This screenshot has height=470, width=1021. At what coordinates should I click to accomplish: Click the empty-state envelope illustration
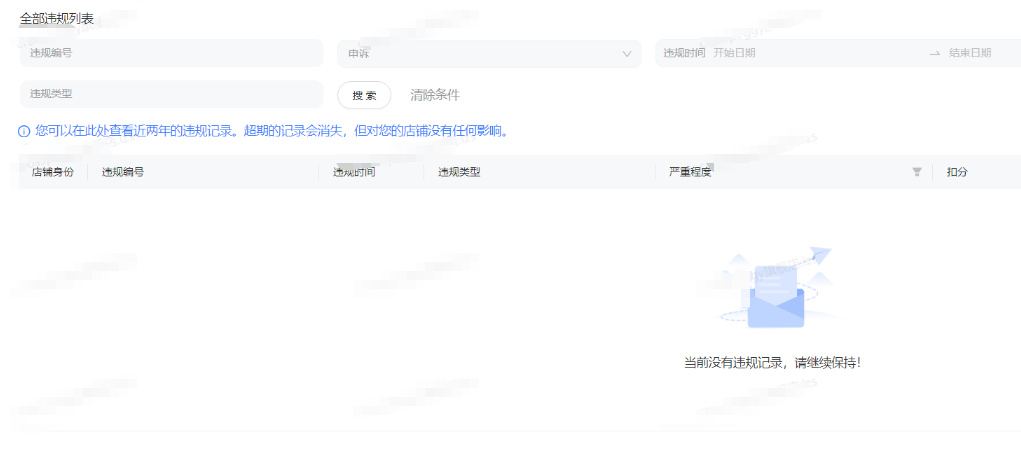tap(776, 290)
